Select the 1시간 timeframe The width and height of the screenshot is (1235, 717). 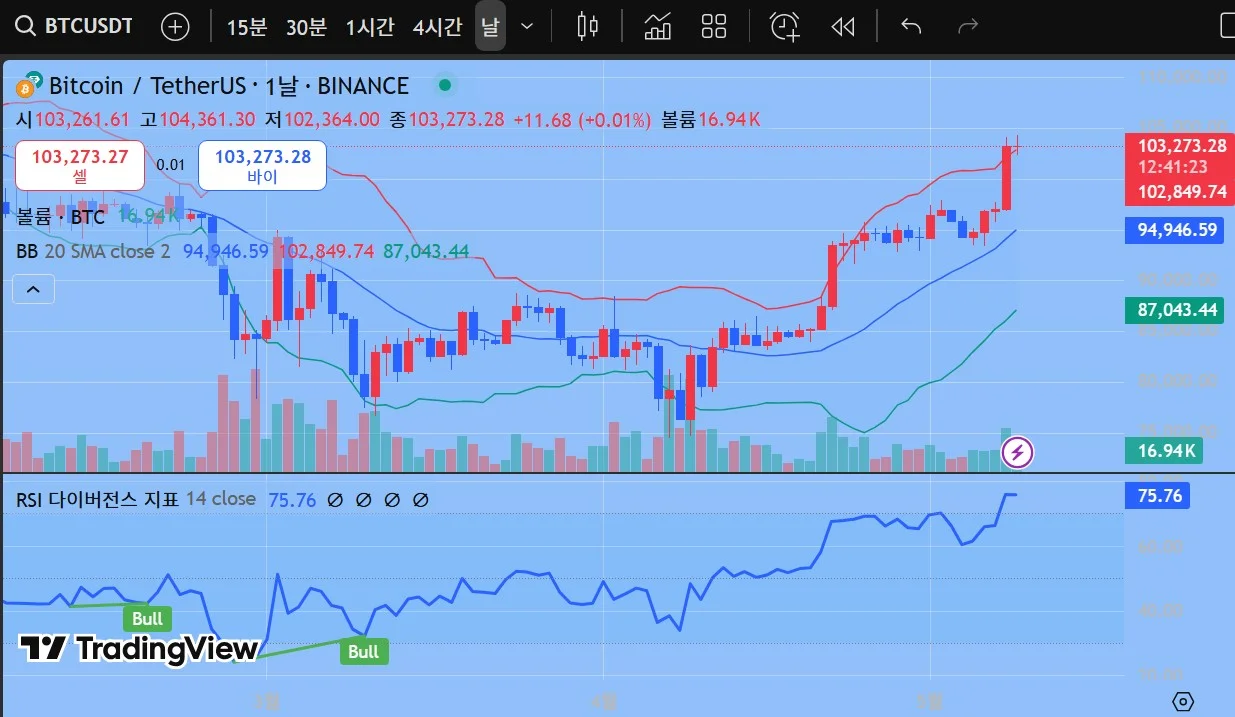pos(370,27)
